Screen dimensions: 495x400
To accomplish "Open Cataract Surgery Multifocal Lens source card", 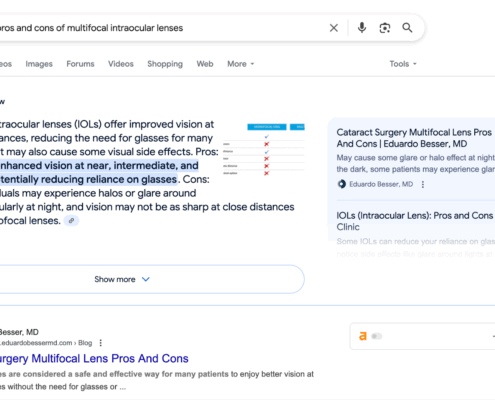I will (x=414, y=138).
